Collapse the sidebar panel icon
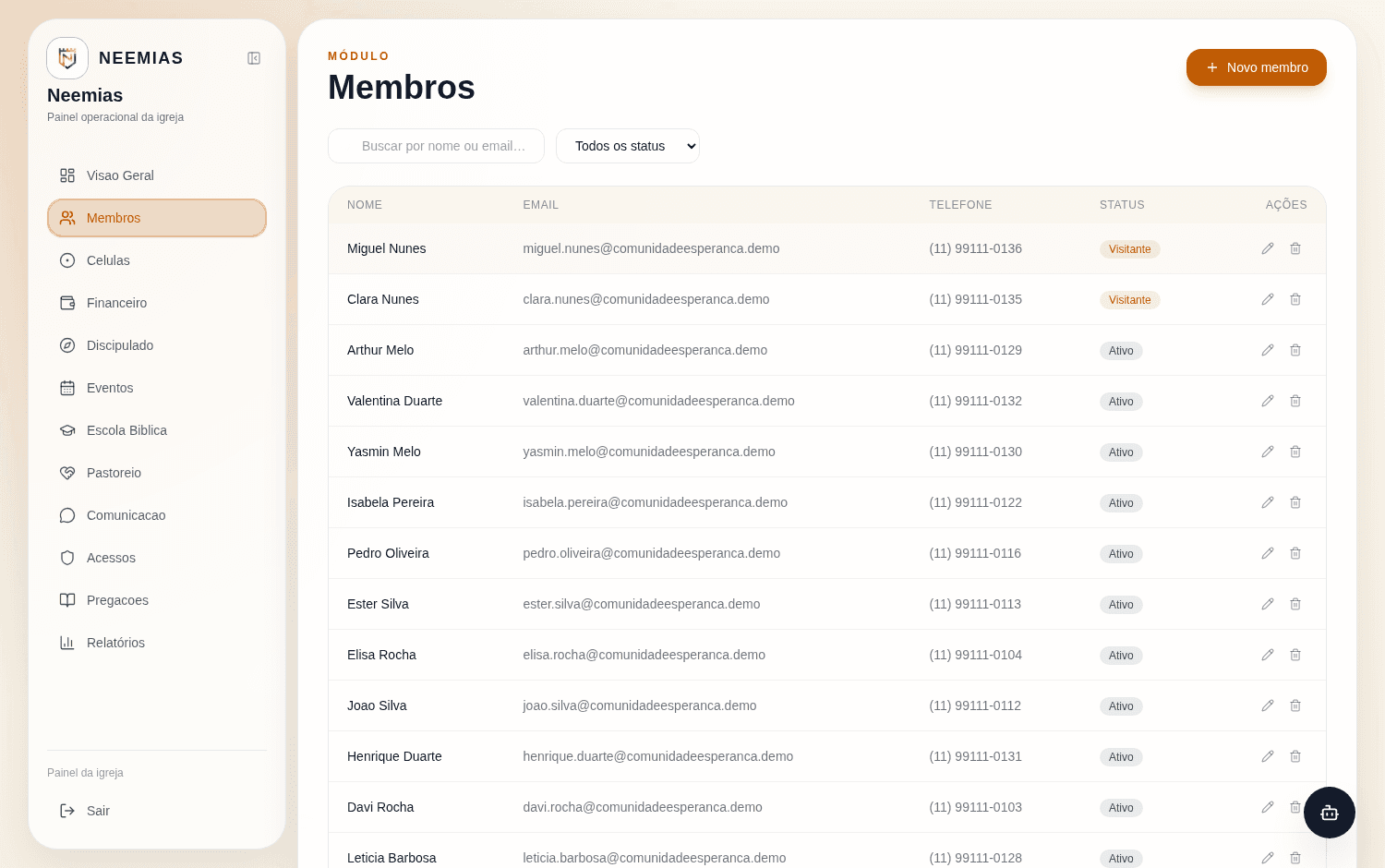Viewport: 1385px width, 868px height. [x=254, y=58]
